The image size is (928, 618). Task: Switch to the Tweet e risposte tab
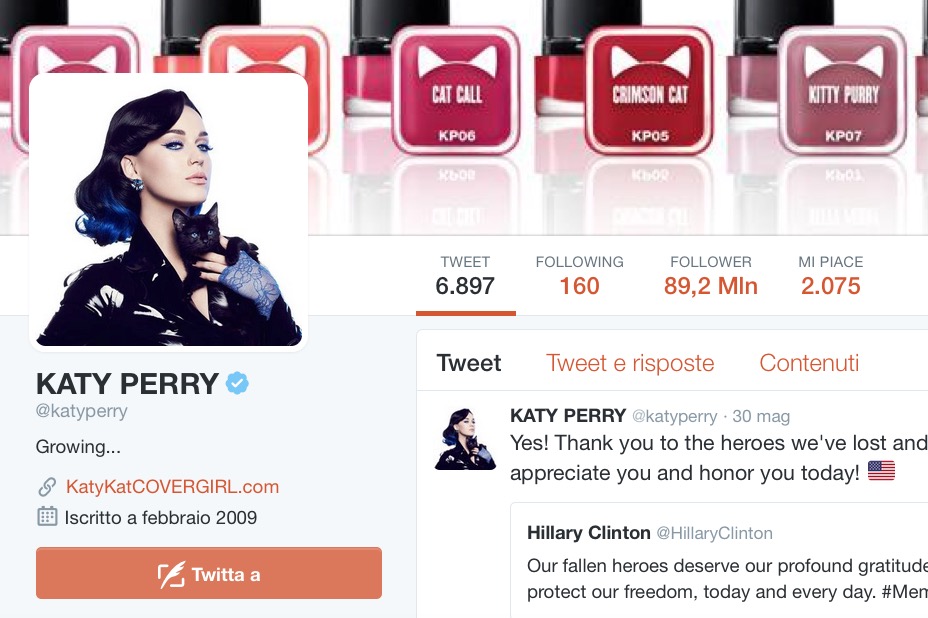point(630,363)
